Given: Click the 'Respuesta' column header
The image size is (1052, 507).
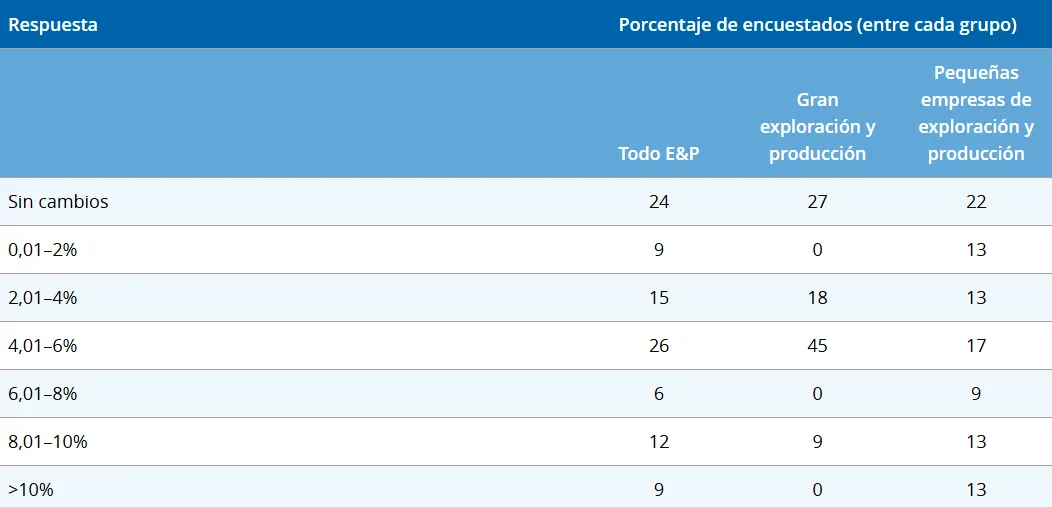Looking at the screenshot, I should (x=53, y=25).
